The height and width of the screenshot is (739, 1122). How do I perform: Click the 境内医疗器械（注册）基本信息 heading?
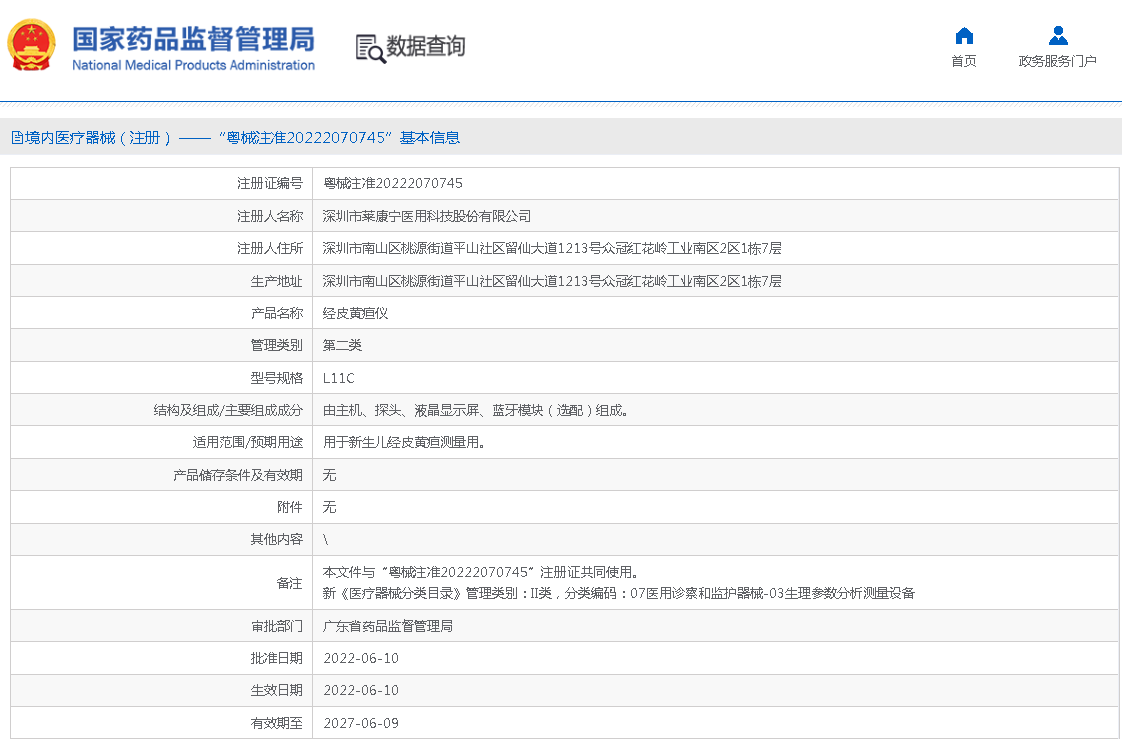pyautogui.click(x=236, y=138)
